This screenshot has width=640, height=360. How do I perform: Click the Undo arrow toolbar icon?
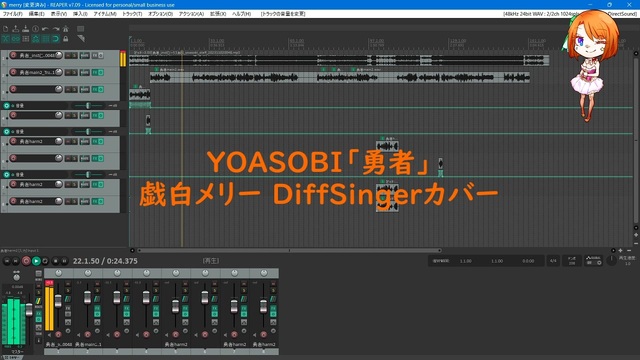[45, 29]
